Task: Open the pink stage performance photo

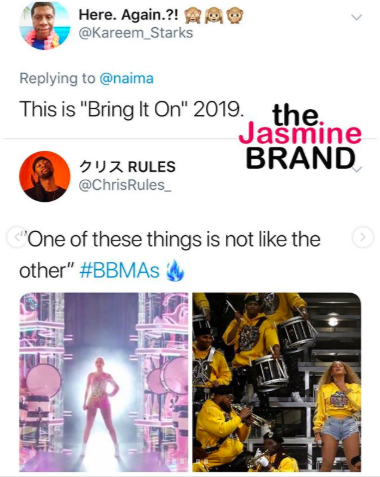Action: (104, 382)
